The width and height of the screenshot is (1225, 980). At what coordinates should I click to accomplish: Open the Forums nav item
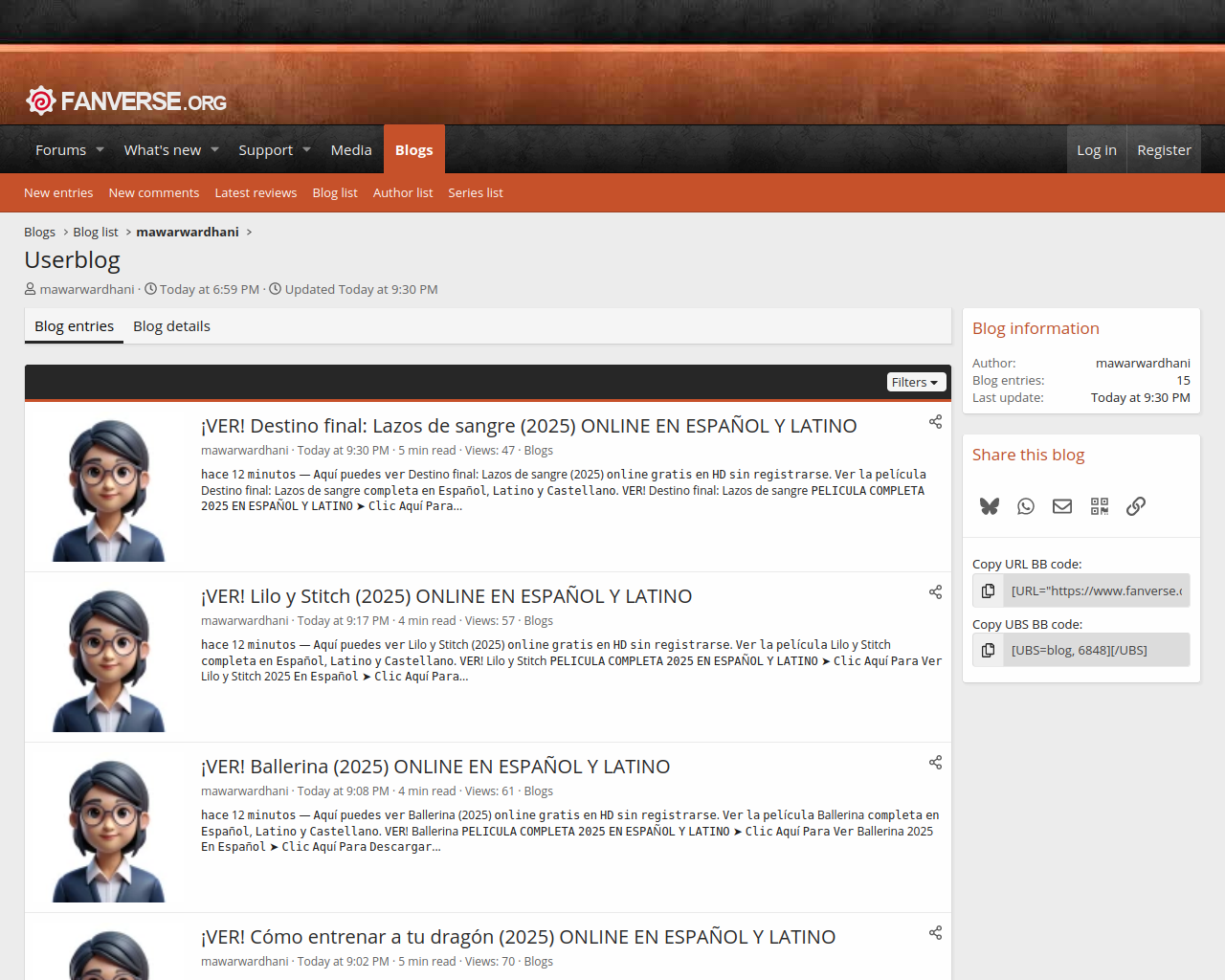(x=60, y=150)
